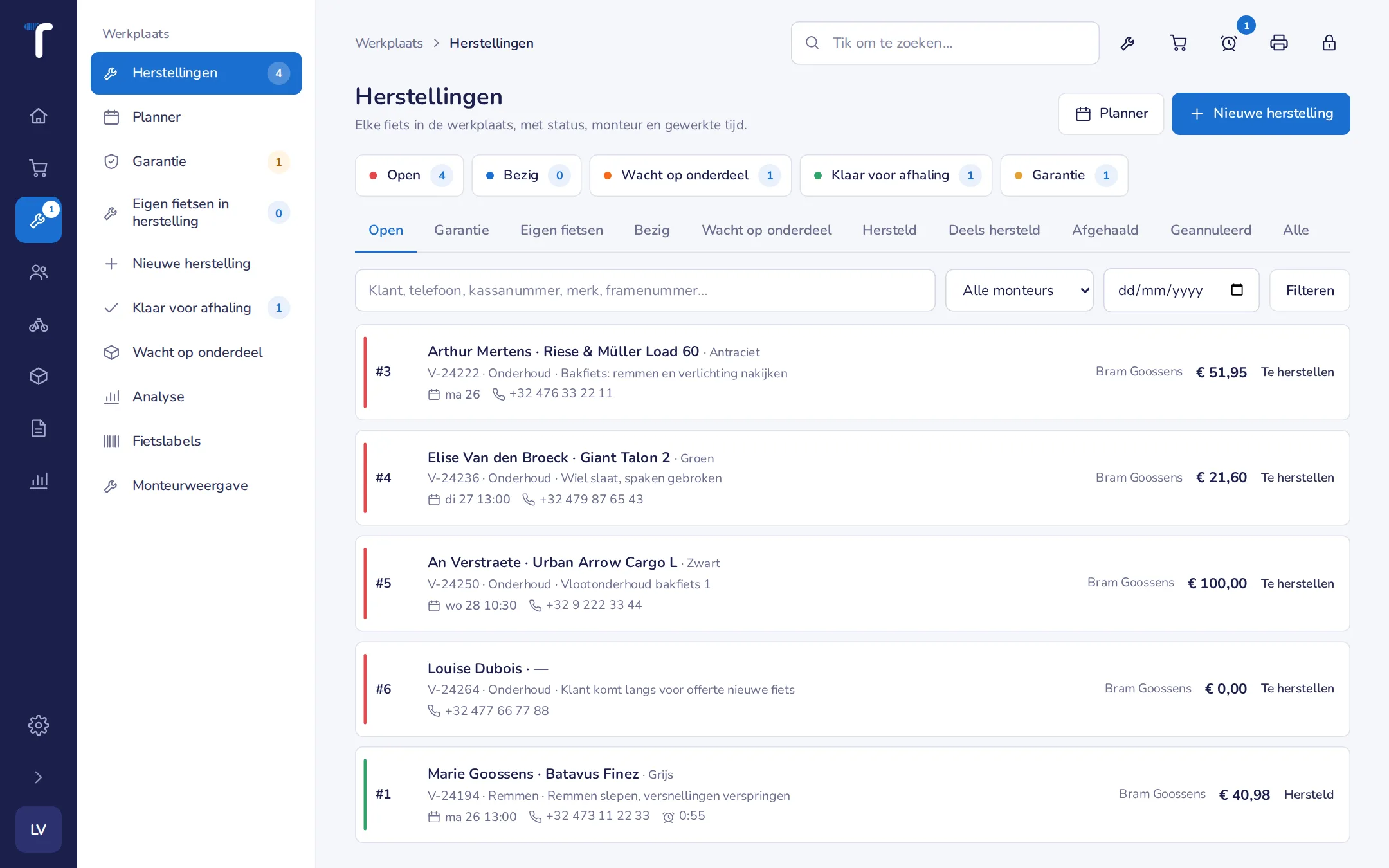Select the Open status chip

(410, 176)
